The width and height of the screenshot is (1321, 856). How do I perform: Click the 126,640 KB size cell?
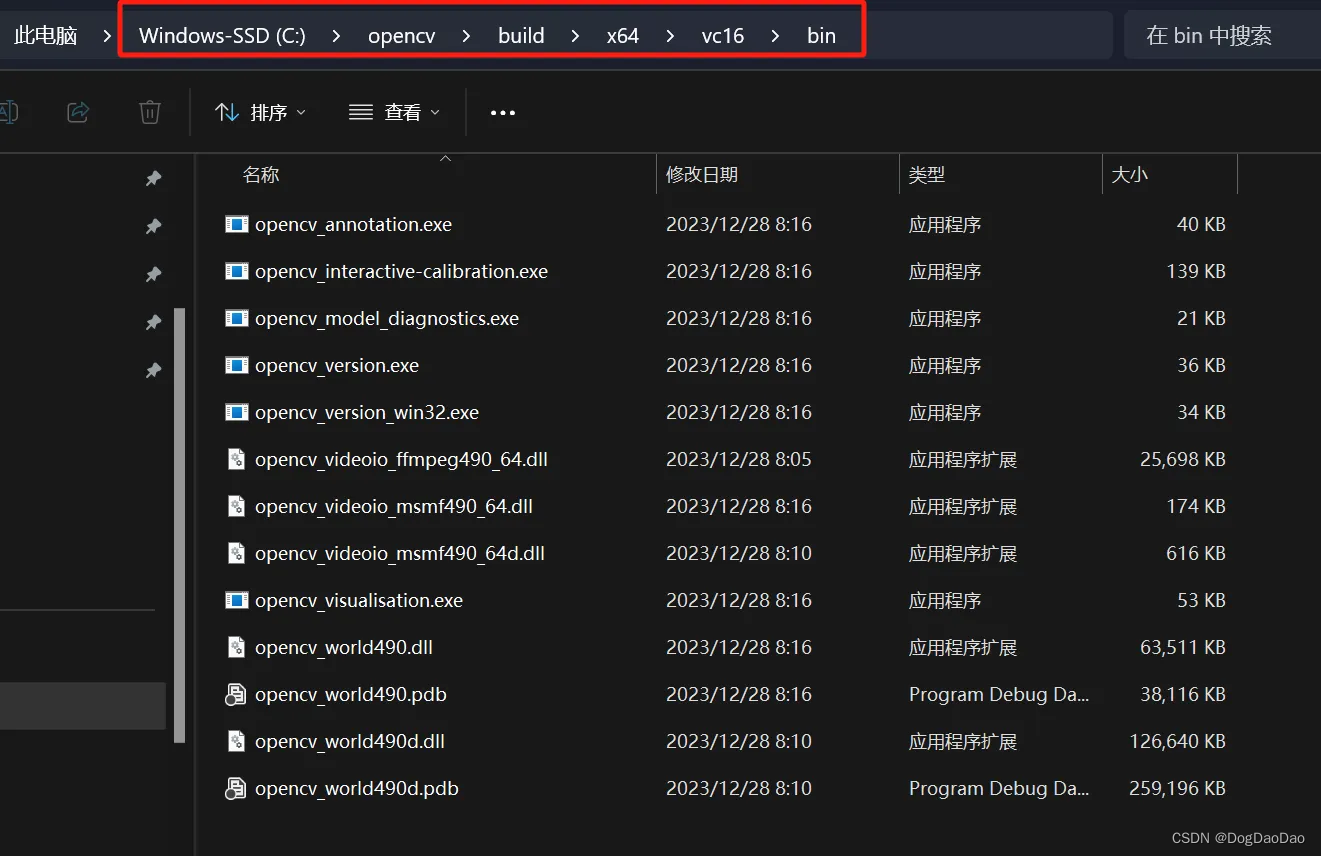(x=1177, y=742)
